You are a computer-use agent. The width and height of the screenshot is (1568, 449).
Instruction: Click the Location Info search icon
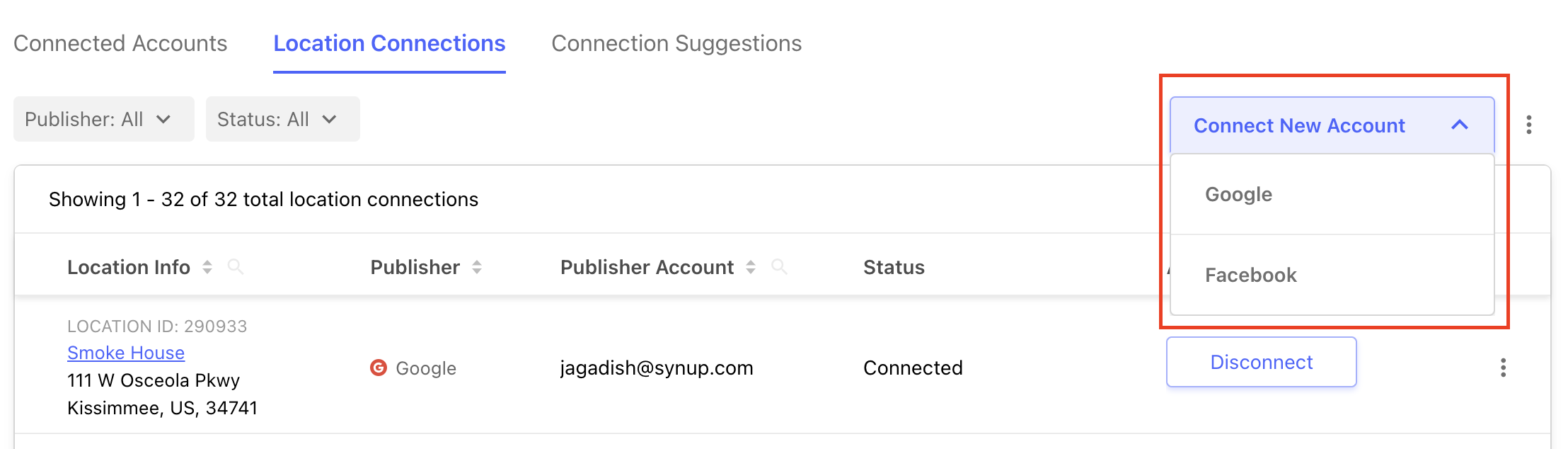click(236, 267)
